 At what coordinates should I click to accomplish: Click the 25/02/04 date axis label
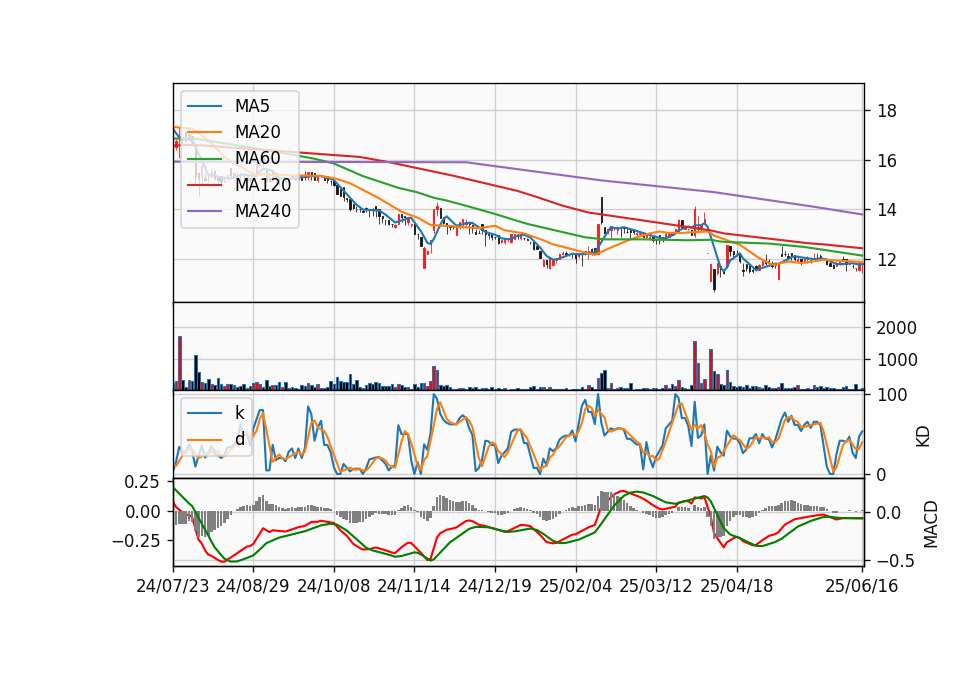click(576, 586)
